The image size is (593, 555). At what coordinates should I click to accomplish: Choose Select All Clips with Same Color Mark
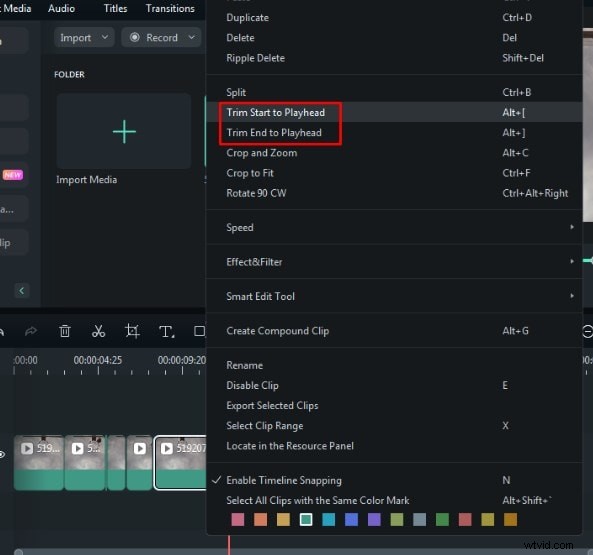pyautogui.click(x=393, y=500)
